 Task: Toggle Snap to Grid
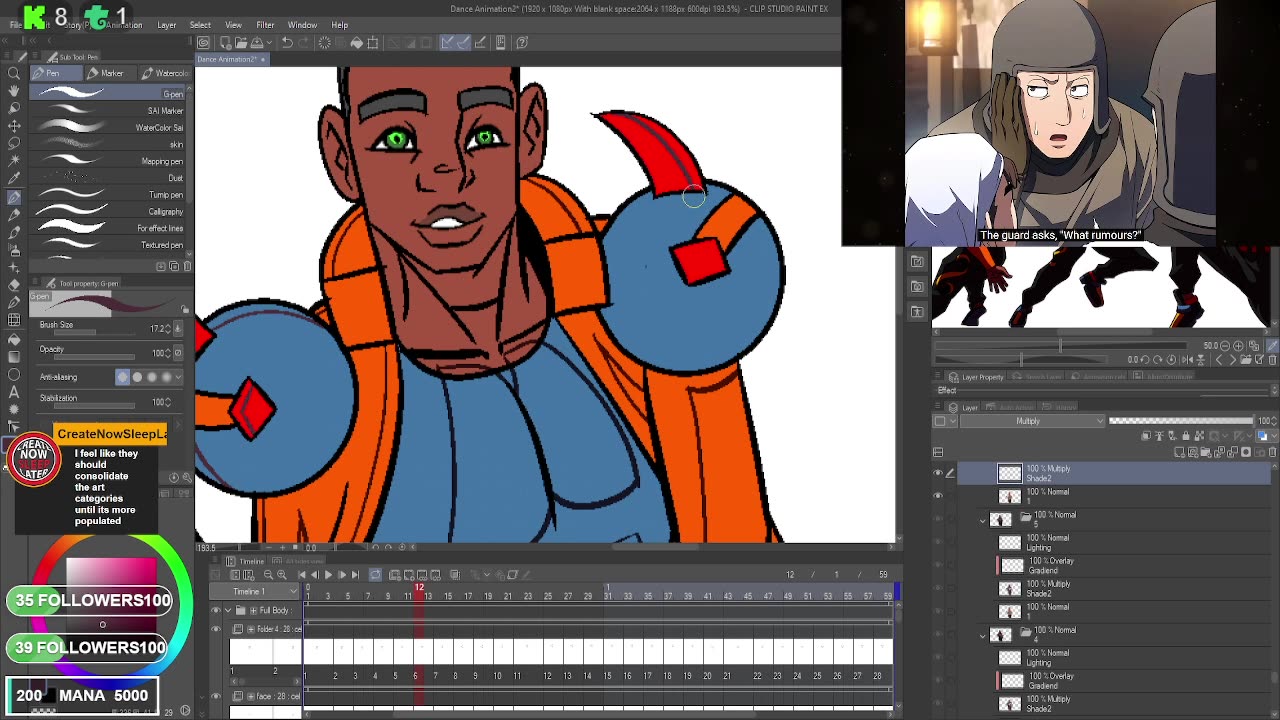(479, 42)
